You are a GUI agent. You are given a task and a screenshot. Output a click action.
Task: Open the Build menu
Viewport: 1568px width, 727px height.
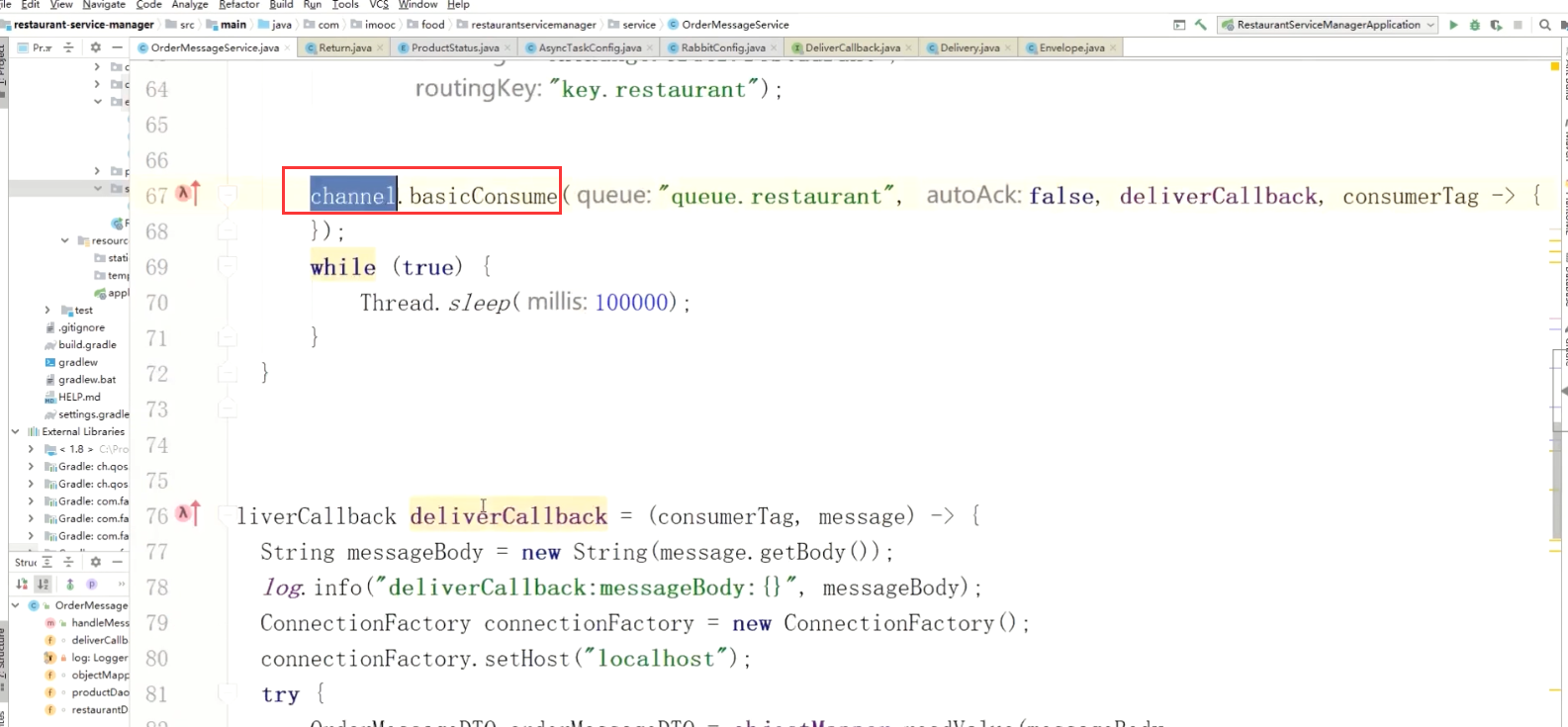coord(281,5)
